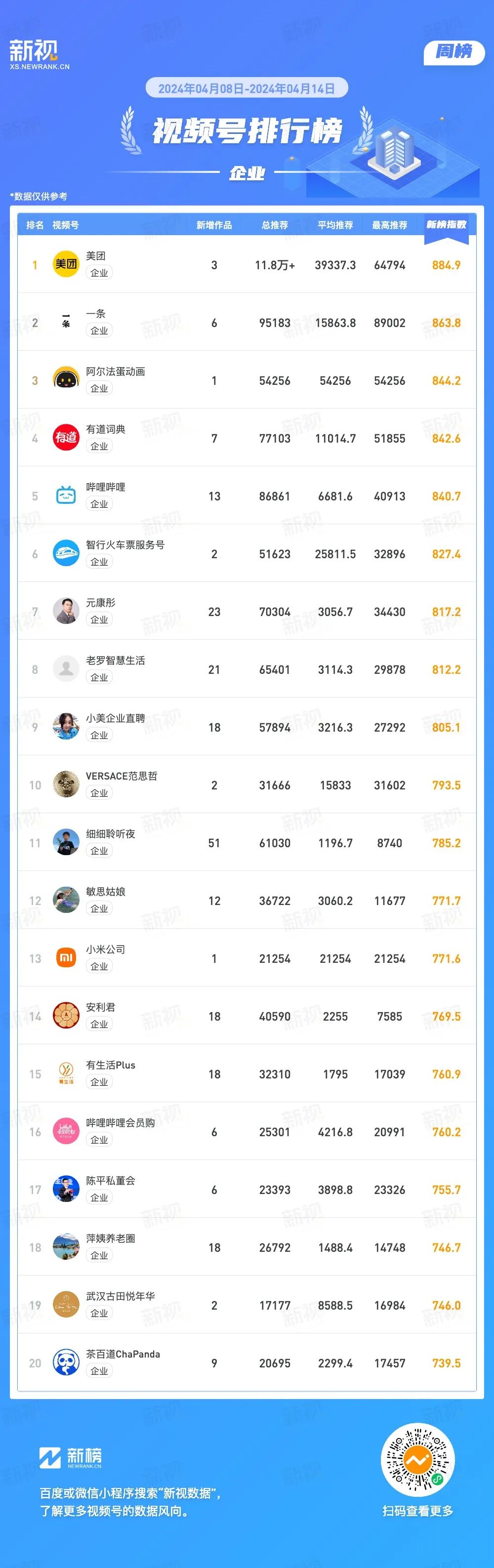The image size is (494, 1568).
Task: Click the 新榜 NEWRANK.CN footer logo
Action: click(71, 1458)
